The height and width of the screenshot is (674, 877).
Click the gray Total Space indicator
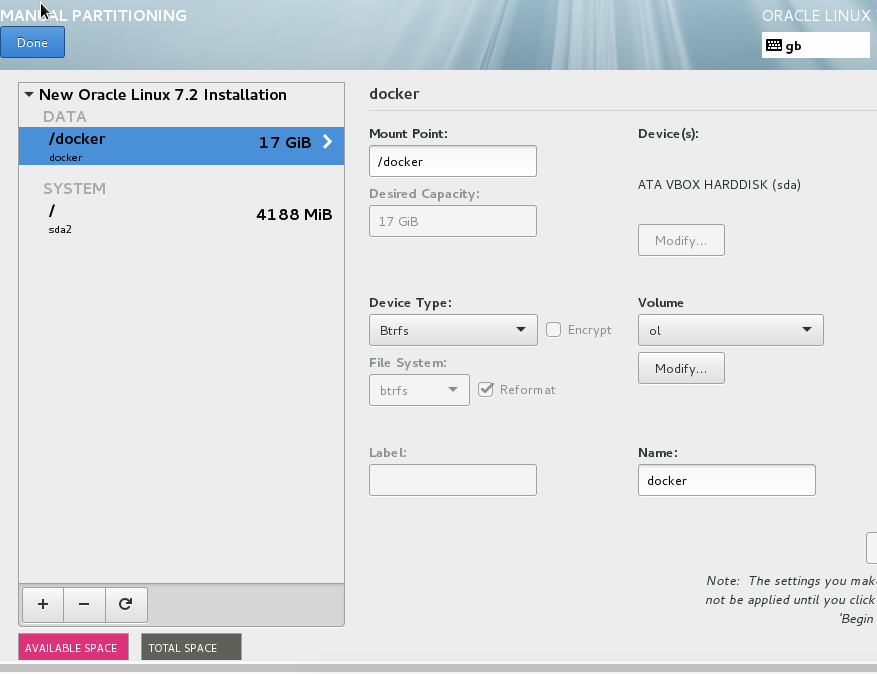[191, 647]
